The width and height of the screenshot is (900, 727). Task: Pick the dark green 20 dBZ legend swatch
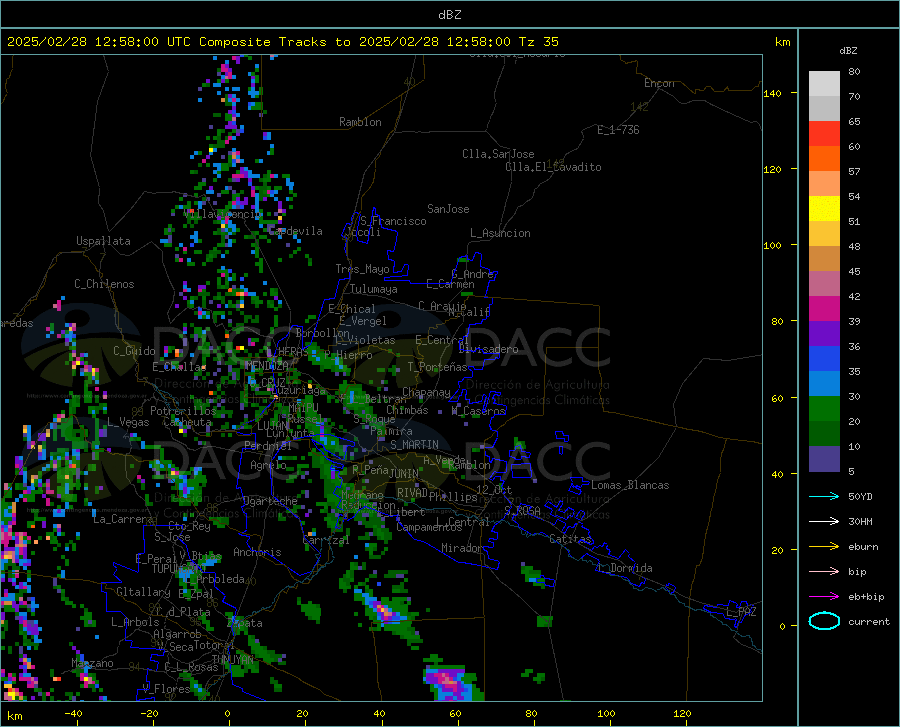(824, 434)
